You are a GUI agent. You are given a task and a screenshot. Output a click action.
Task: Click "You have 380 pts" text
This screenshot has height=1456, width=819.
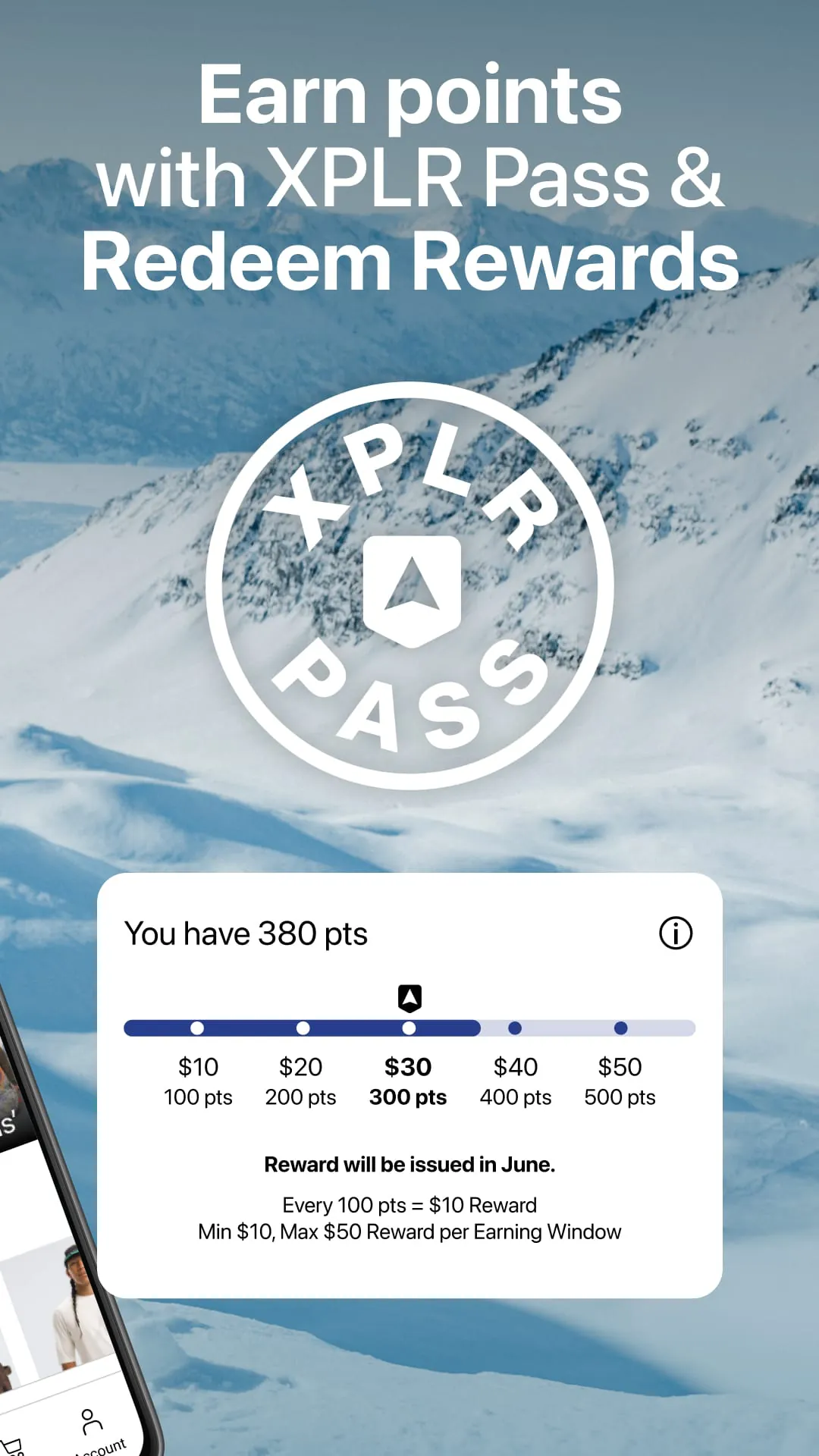[246, 934]
